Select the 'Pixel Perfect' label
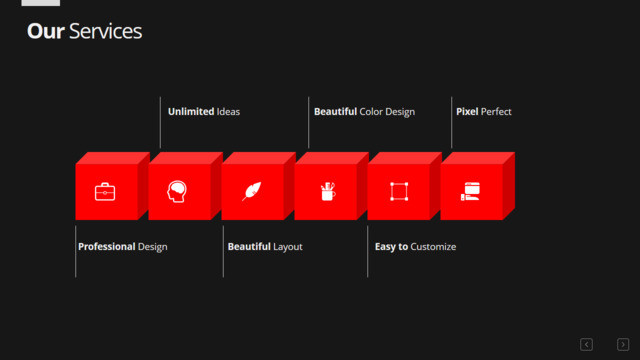The image size is (640, 360). tap(484, 111)
